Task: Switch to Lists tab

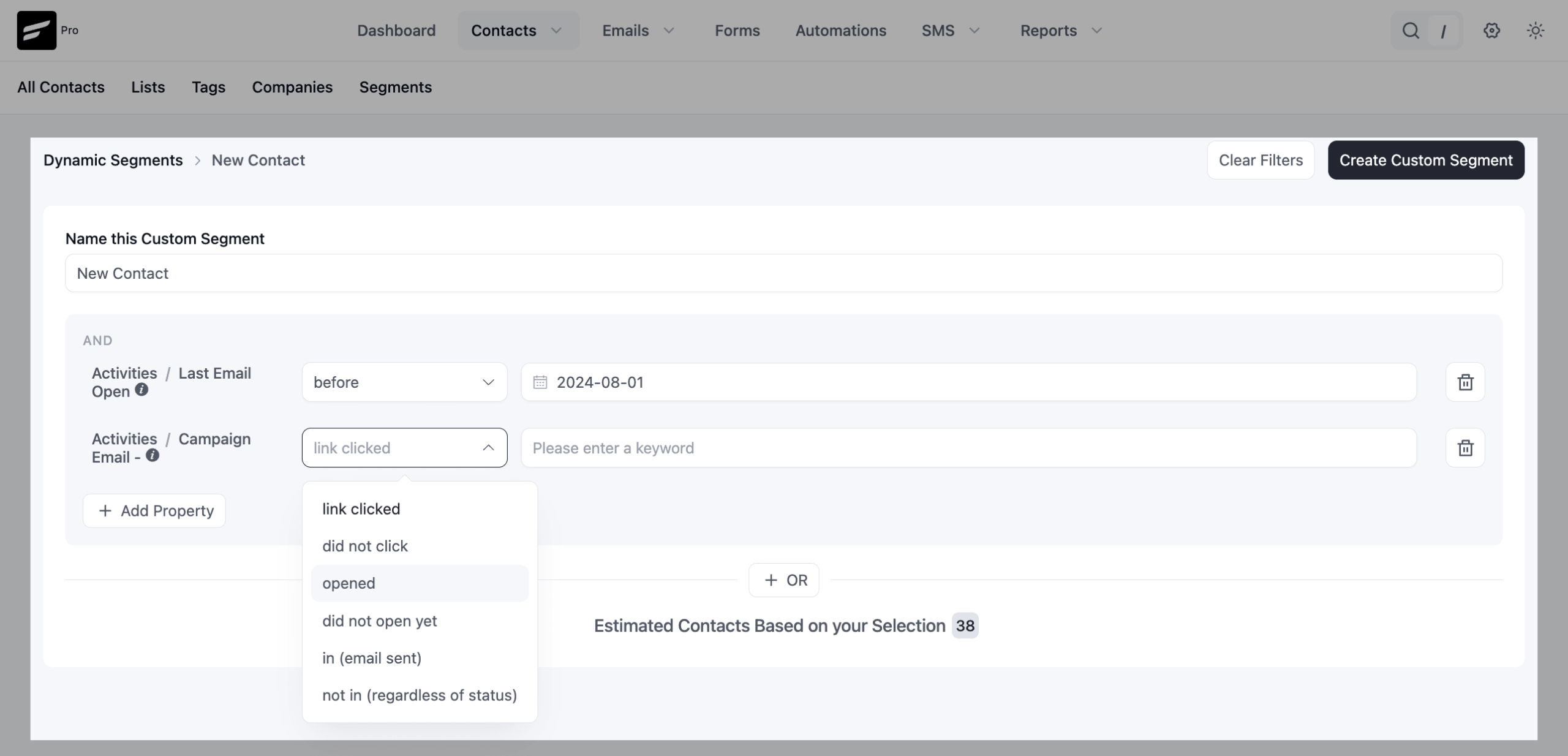Action: tap(148, 87)
